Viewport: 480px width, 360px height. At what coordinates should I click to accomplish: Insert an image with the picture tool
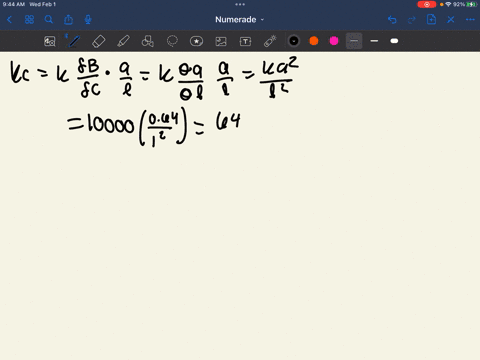click(221, 41)
